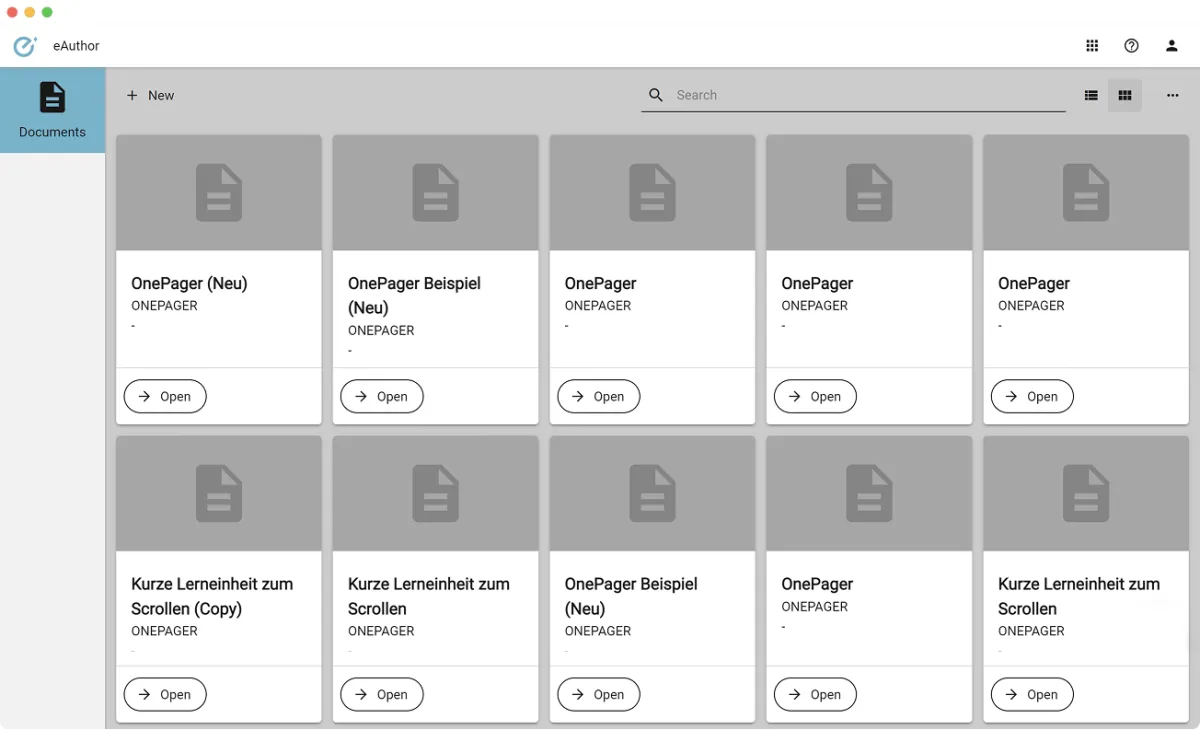Open the apps grid launcher icon
This screenshot has width=1200, height=730.
pyautogui.click(x=1092, y=46)
